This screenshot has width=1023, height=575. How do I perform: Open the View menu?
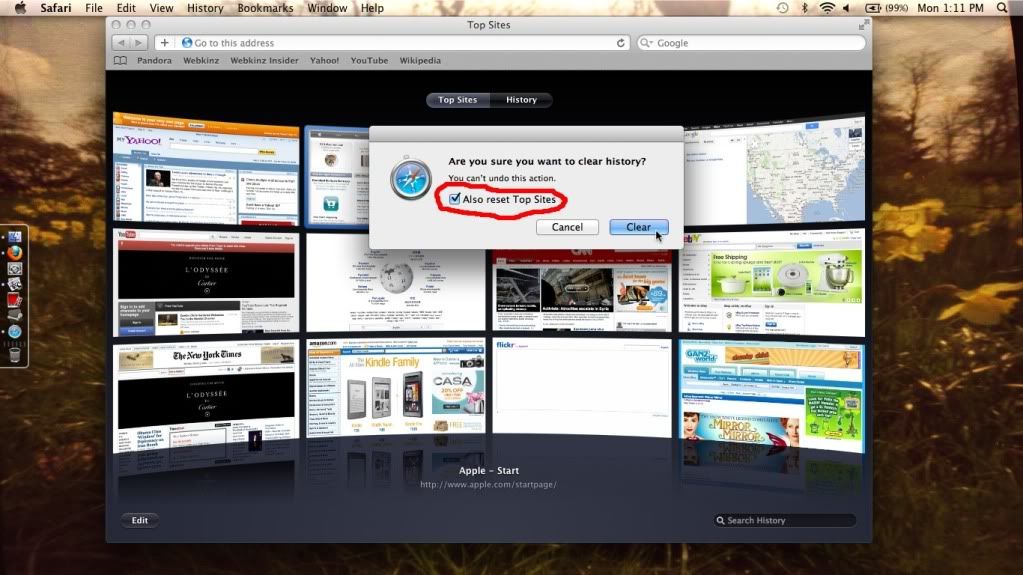point(161,8)
